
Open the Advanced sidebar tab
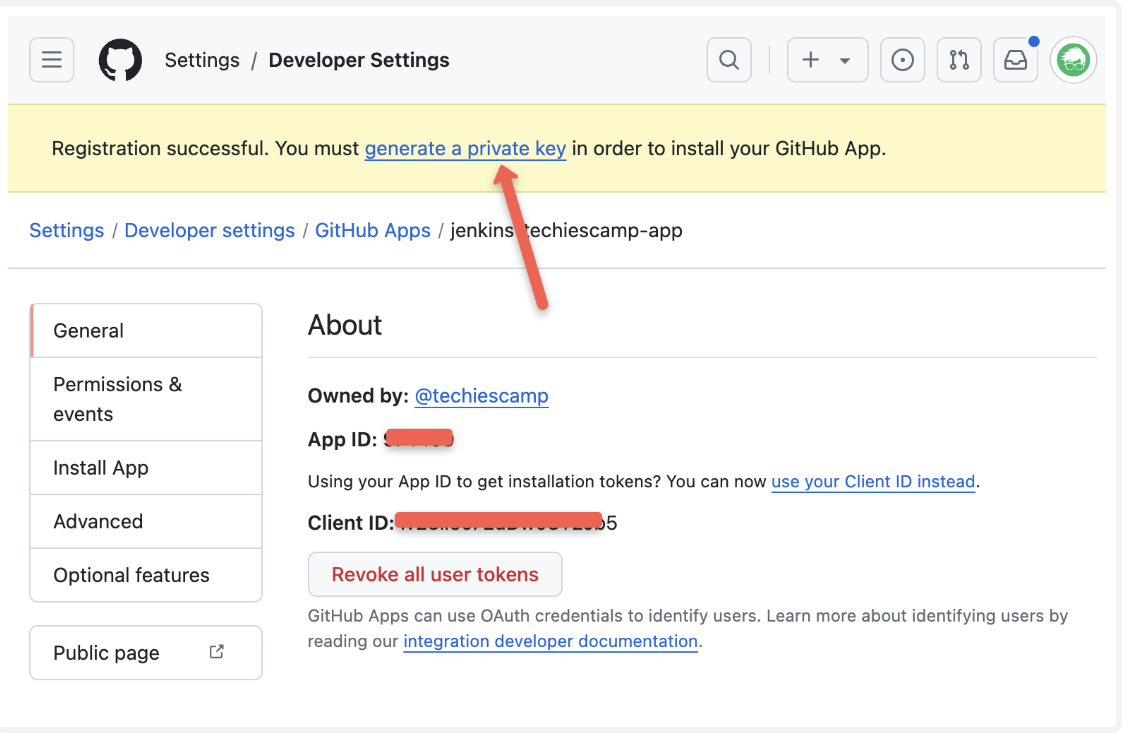coord(146,521)
